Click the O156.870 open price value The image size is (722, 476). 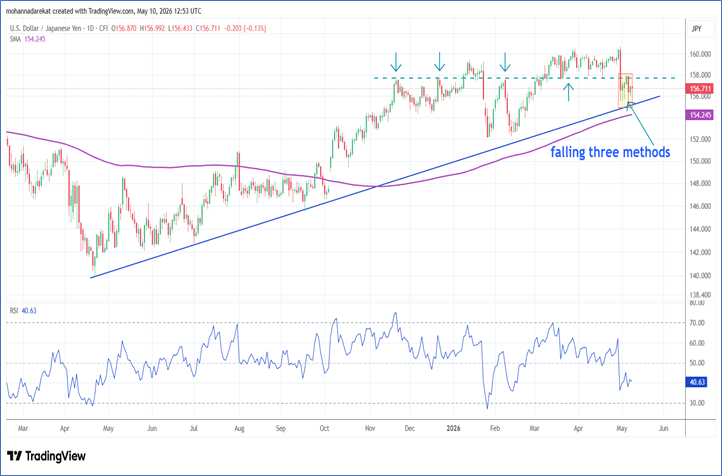[x=123, y=29]
